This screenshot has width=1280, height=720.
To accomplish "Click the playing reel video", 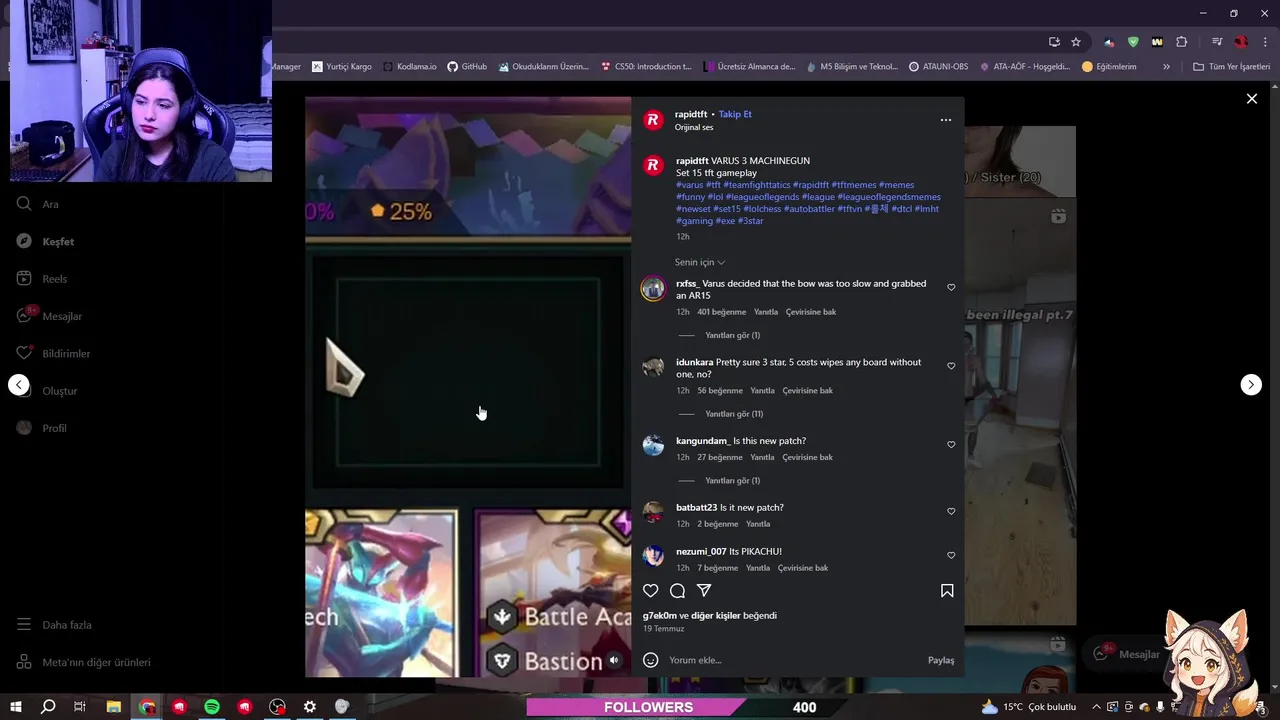I will [468, 387].
